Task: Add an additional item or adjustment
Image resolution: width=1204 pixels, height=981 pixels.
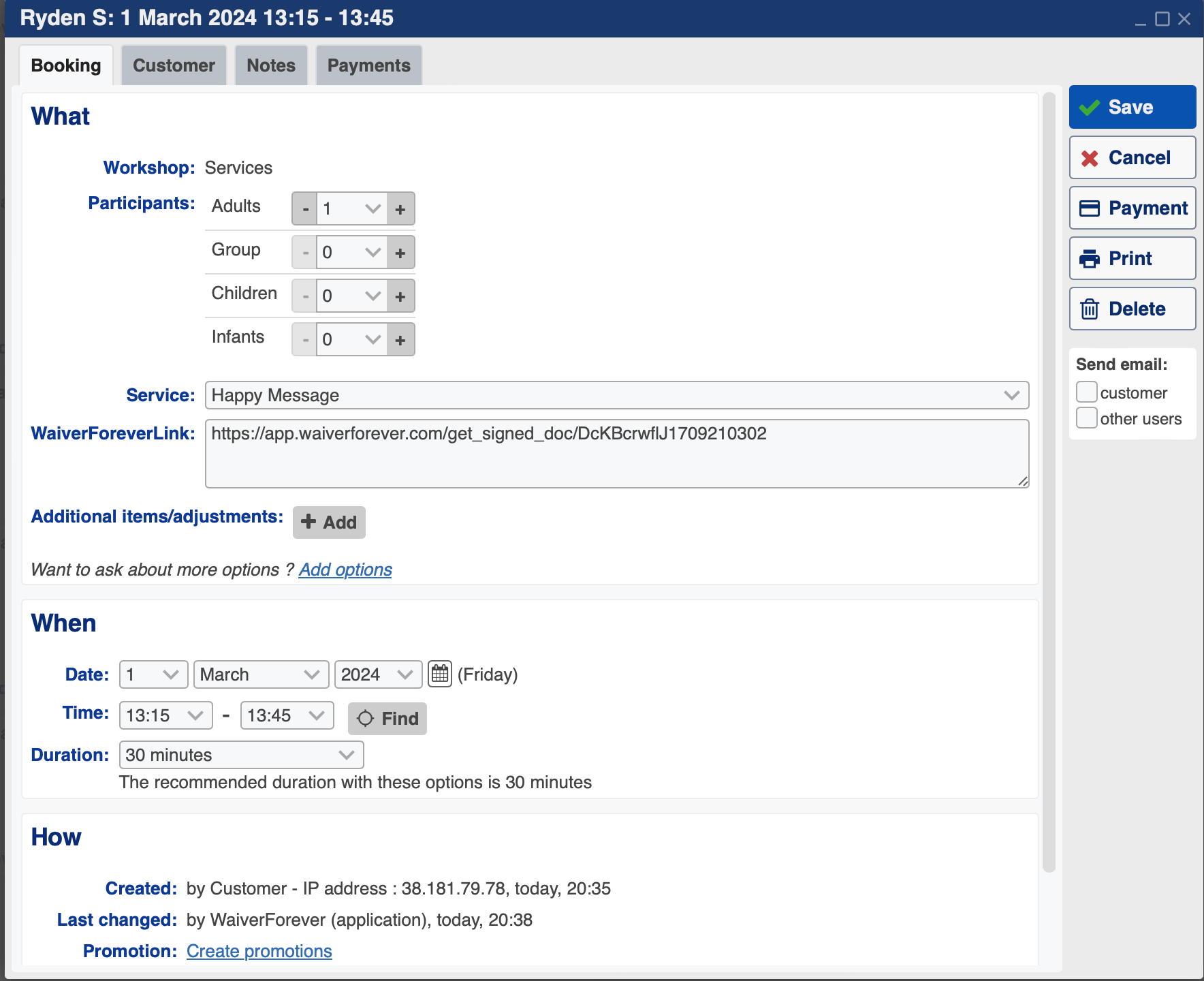Action: [329, 523]
